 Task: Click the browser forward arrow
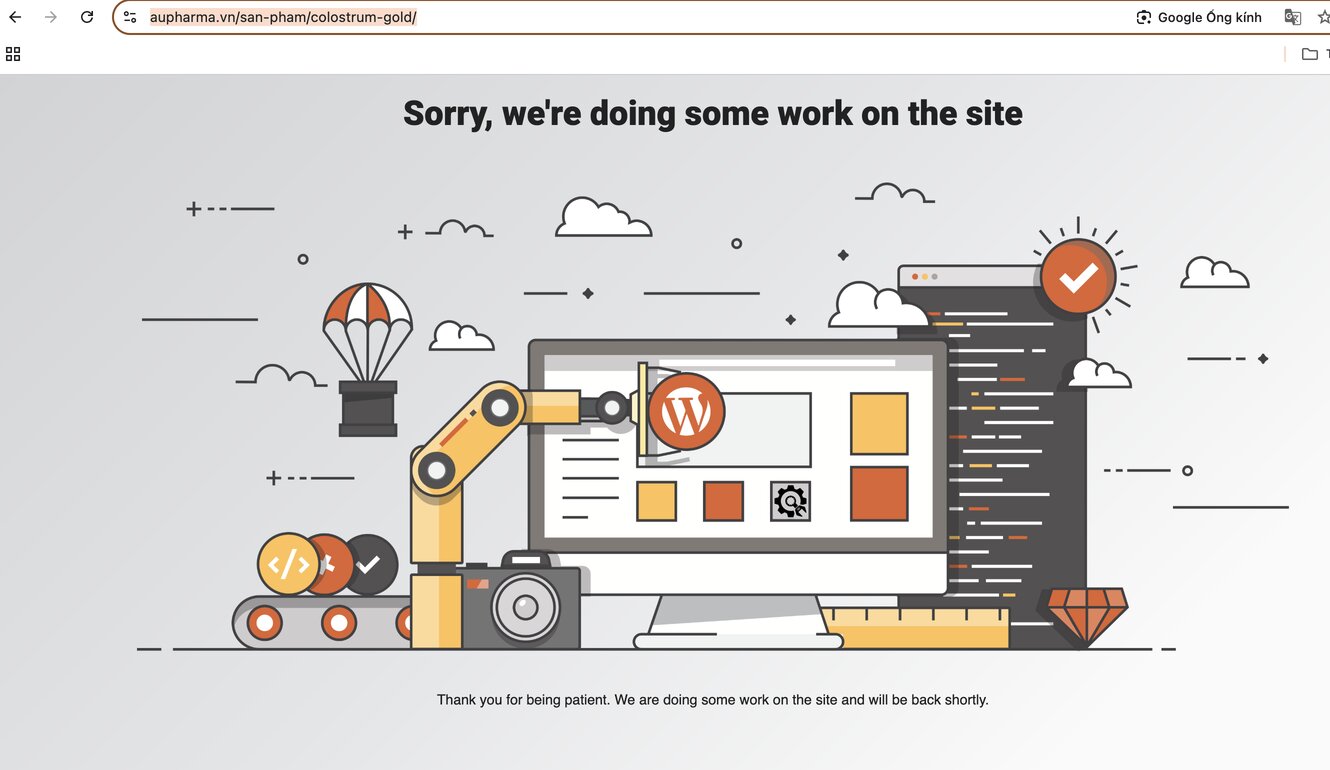pyautogui.click(x=51, y=17)
